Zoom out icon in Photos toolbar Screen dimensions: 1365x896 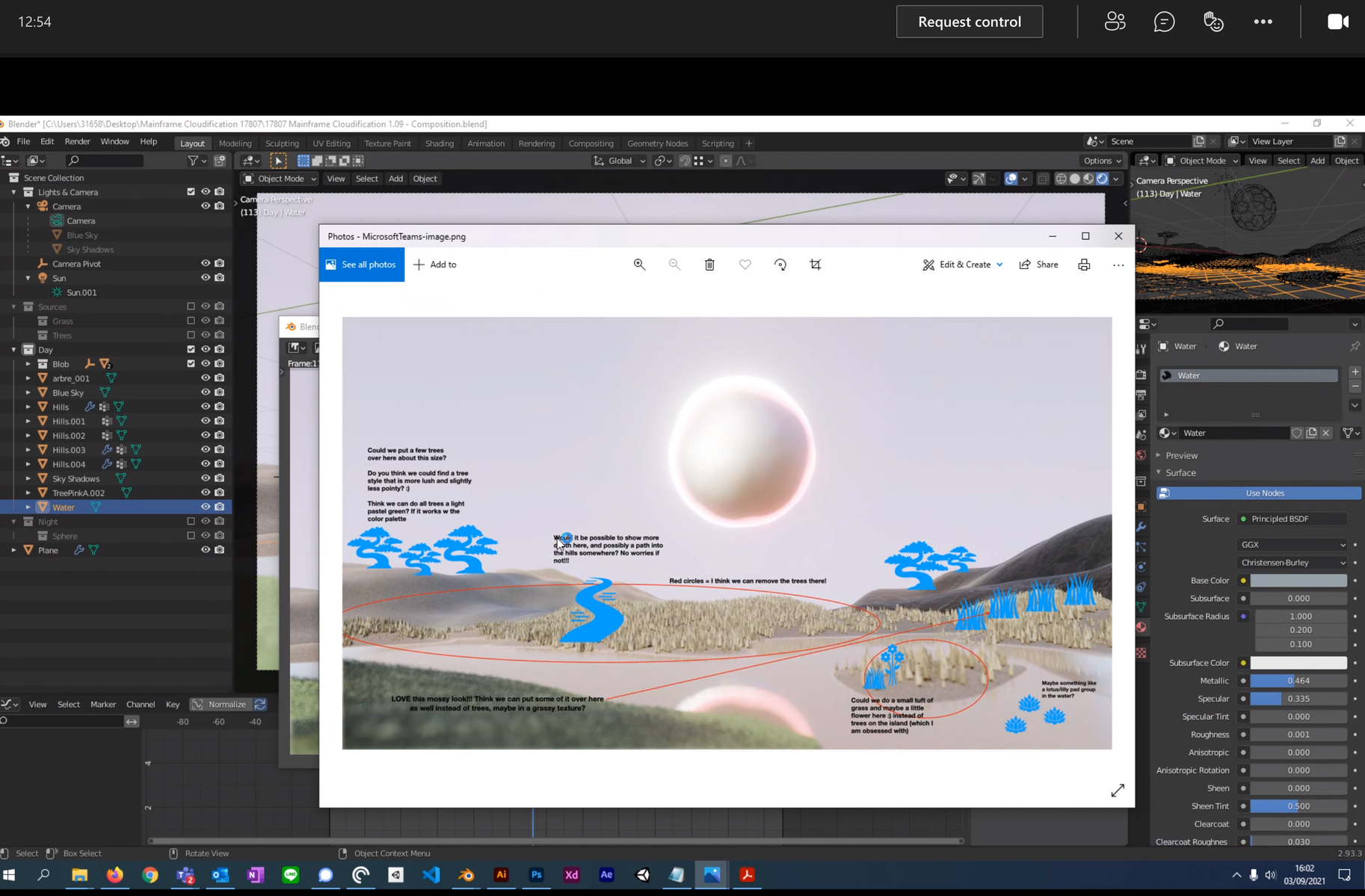click(674, 265)
